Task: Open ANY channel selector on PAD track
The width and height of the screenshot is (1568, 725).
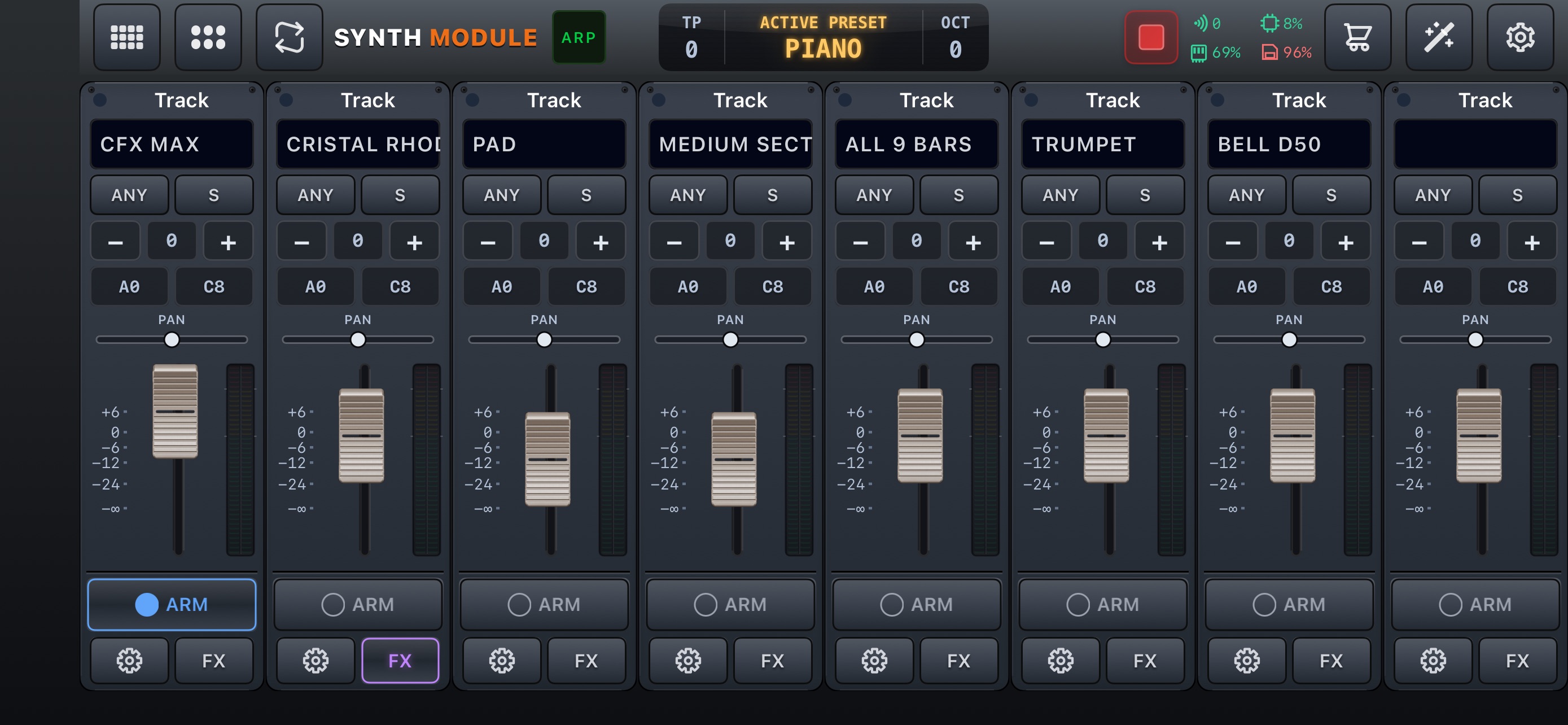Action: (502, 195)
